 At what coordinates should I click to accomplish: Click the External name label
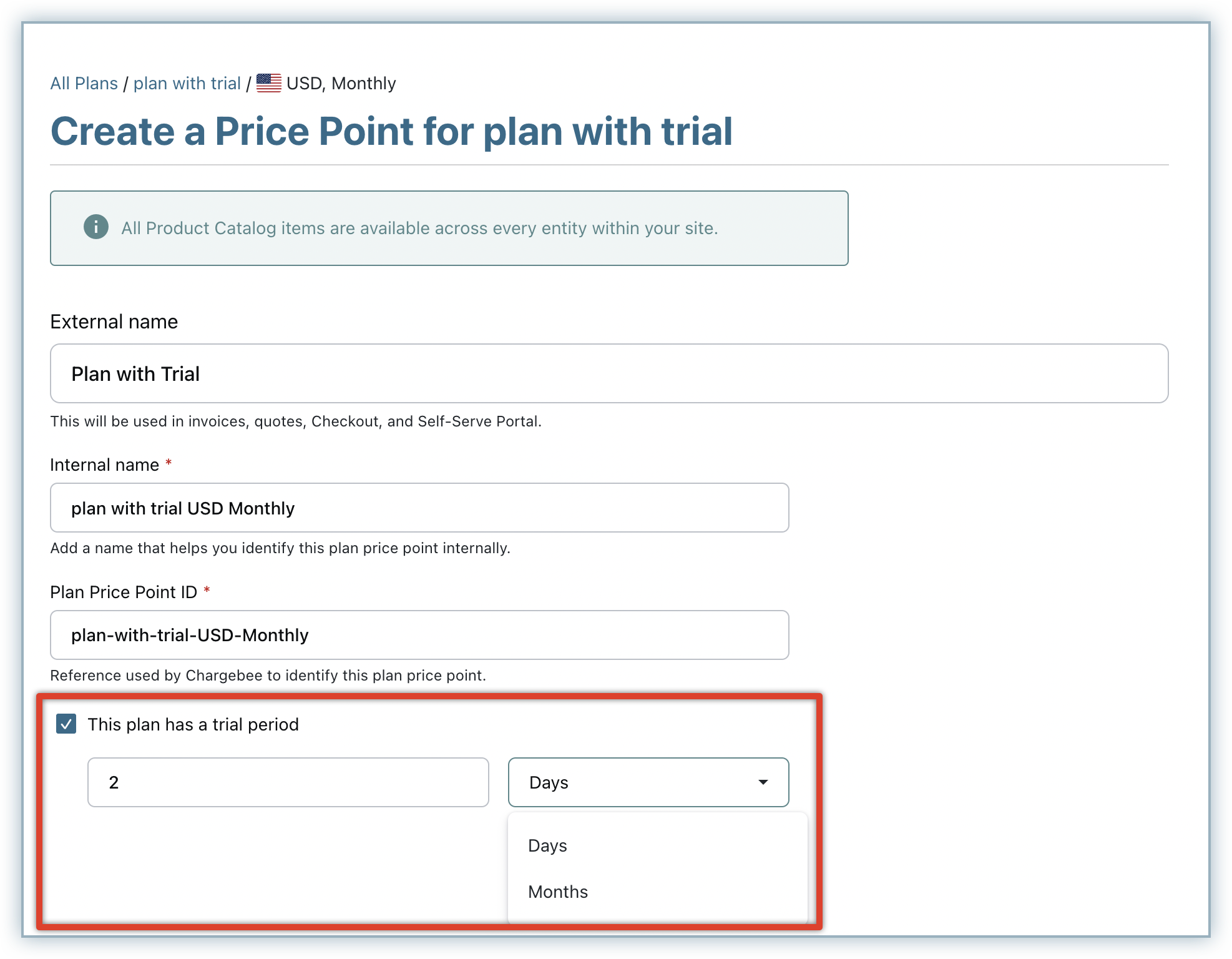coord(114,322)
